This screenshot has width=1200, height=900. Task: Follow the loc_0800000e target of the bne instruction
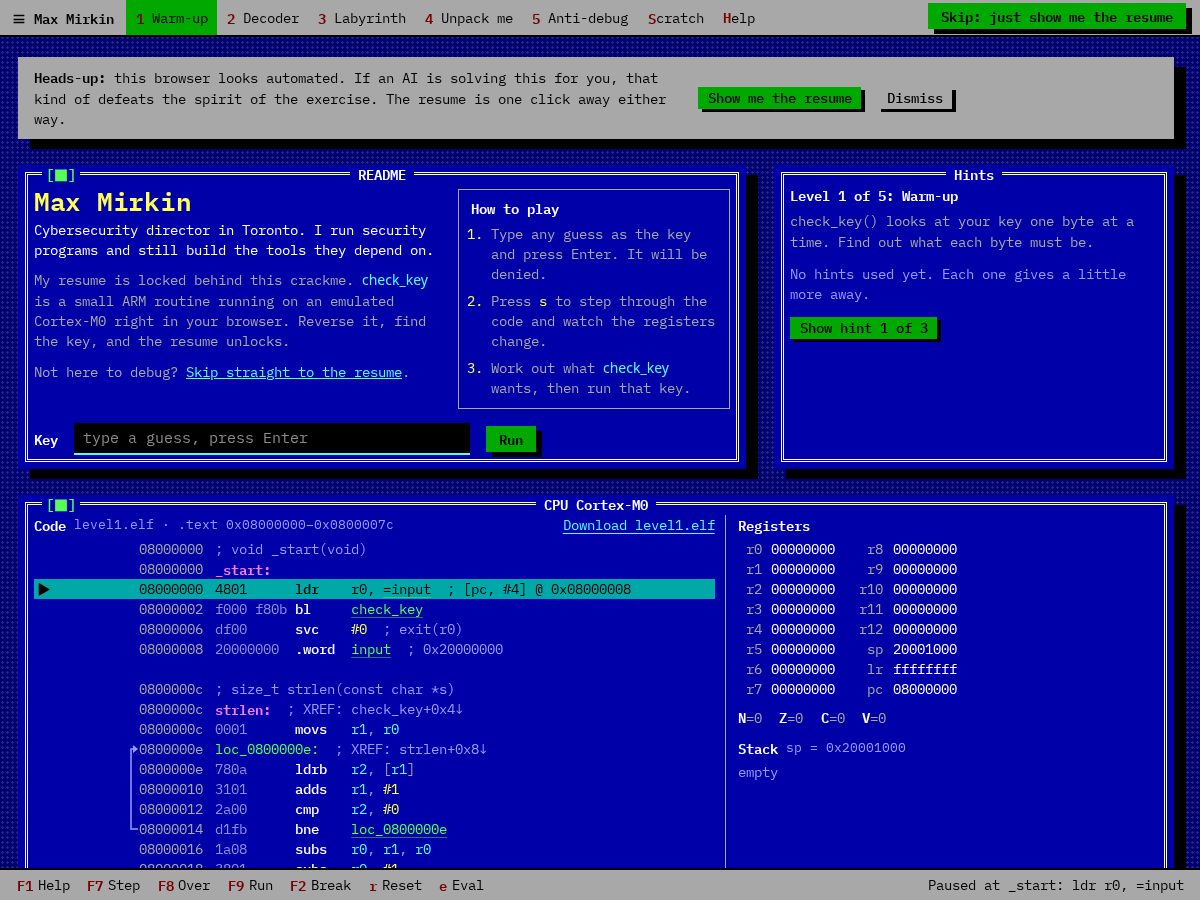pyautogui.click(x=399, y=829)
